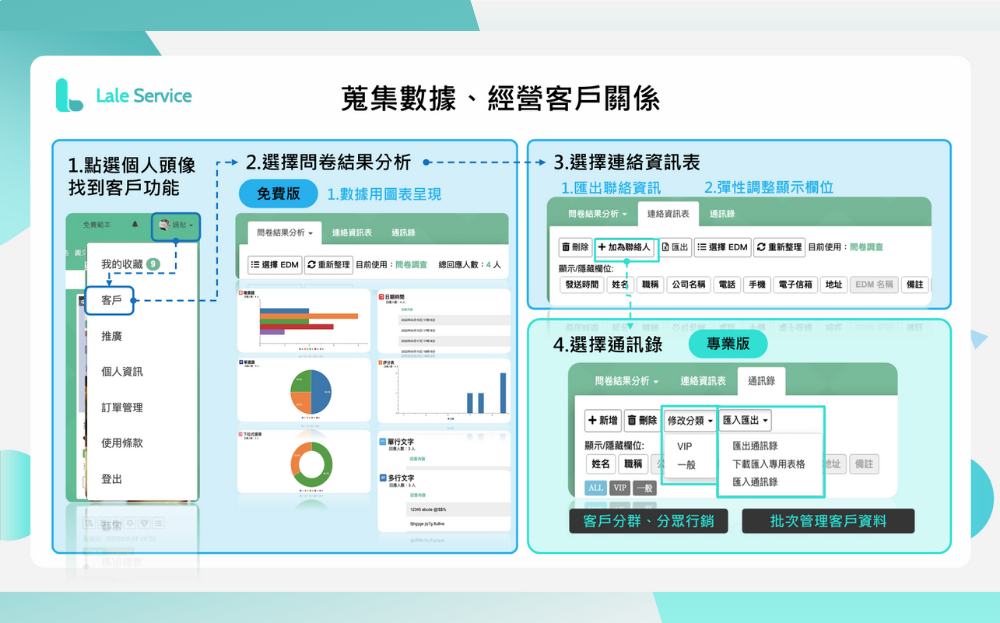Switch to 通訊錄 tab in step 3 panel
This screenshot has width=1000, height=623.
tap(722, 214)
